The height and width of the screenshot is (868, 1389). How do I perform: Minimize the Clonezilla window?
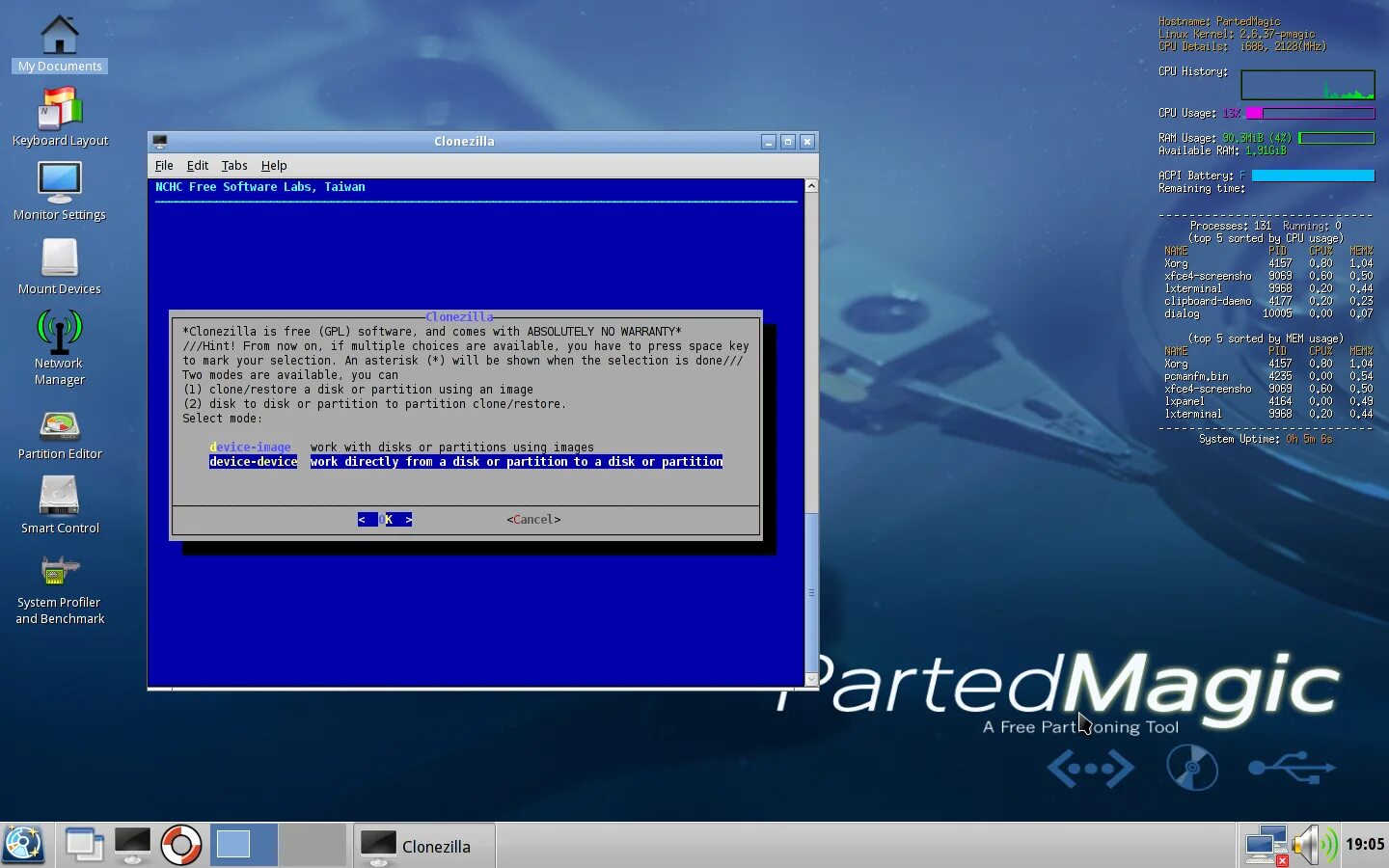tap(769, 142)
